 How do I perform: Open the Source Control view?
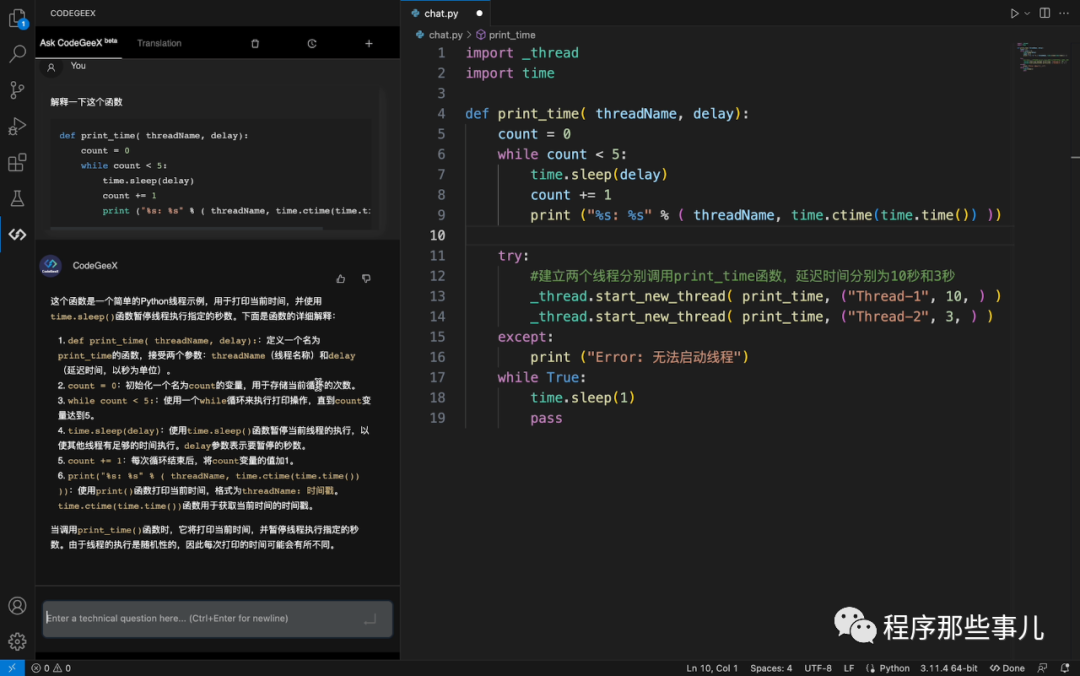pyautogui.click(x=17, y=89)
